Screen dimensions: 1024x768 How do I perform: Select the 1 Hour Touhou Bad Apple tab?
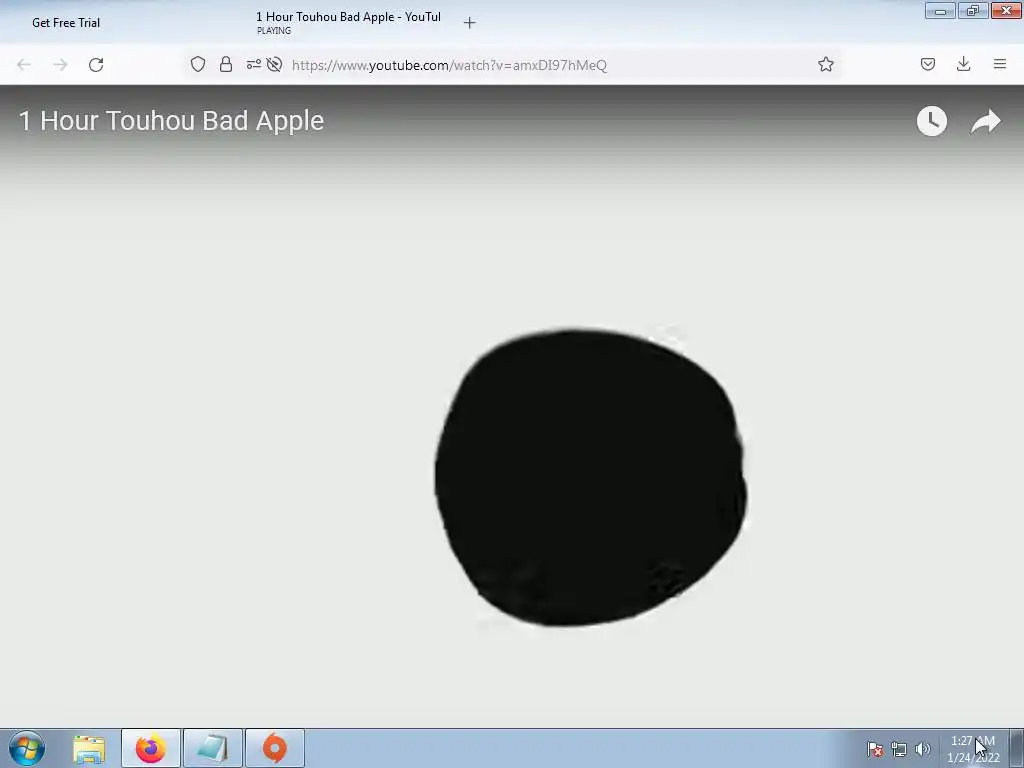(349, 23)
